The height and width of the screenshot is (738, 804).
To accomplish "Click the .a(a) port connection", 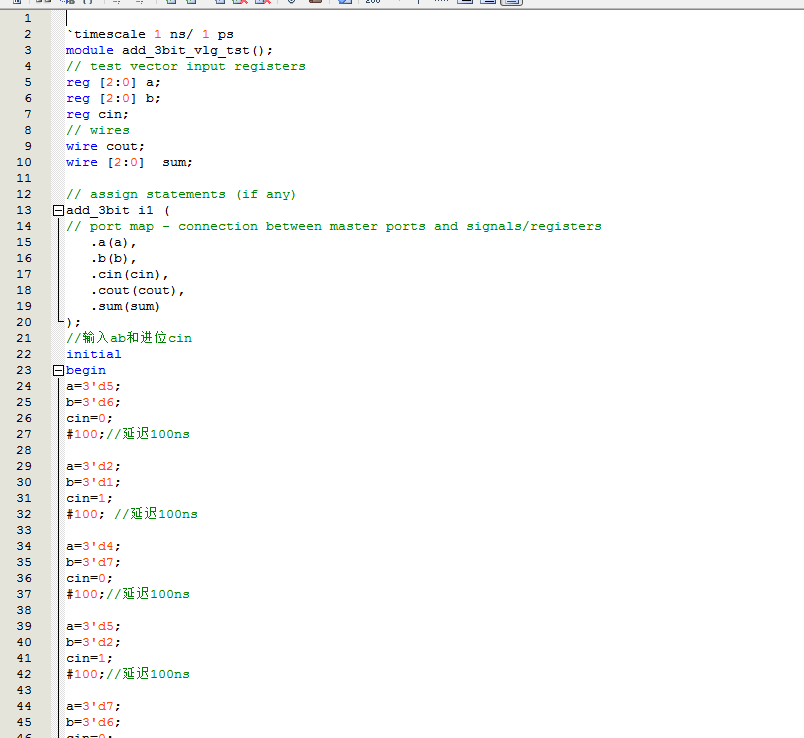I will [x=113, y=242].
